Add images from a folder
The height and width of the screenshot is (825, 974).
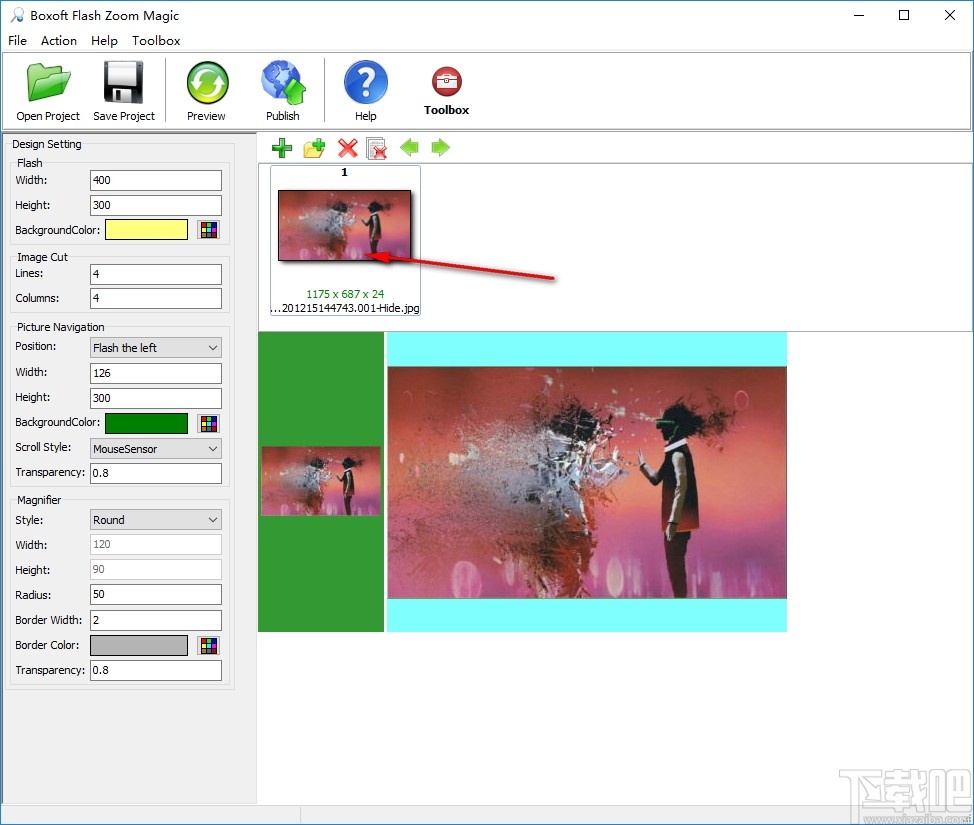click(313, 148)
